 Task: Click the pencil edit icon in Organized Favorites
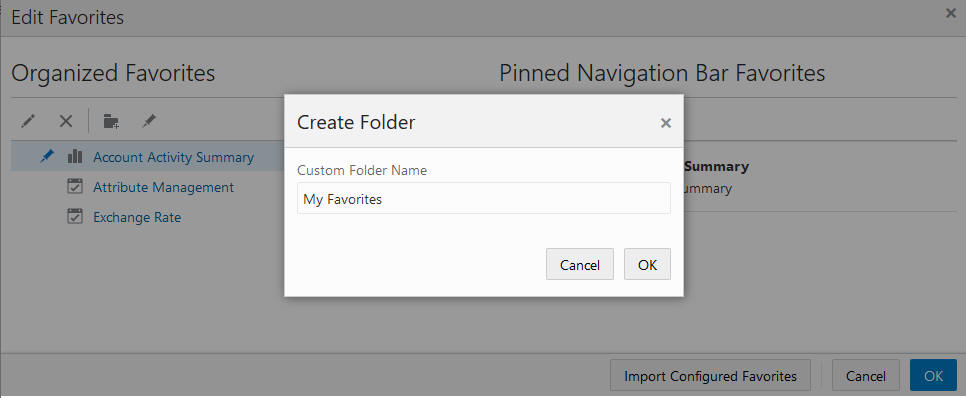tap(28, 121)
